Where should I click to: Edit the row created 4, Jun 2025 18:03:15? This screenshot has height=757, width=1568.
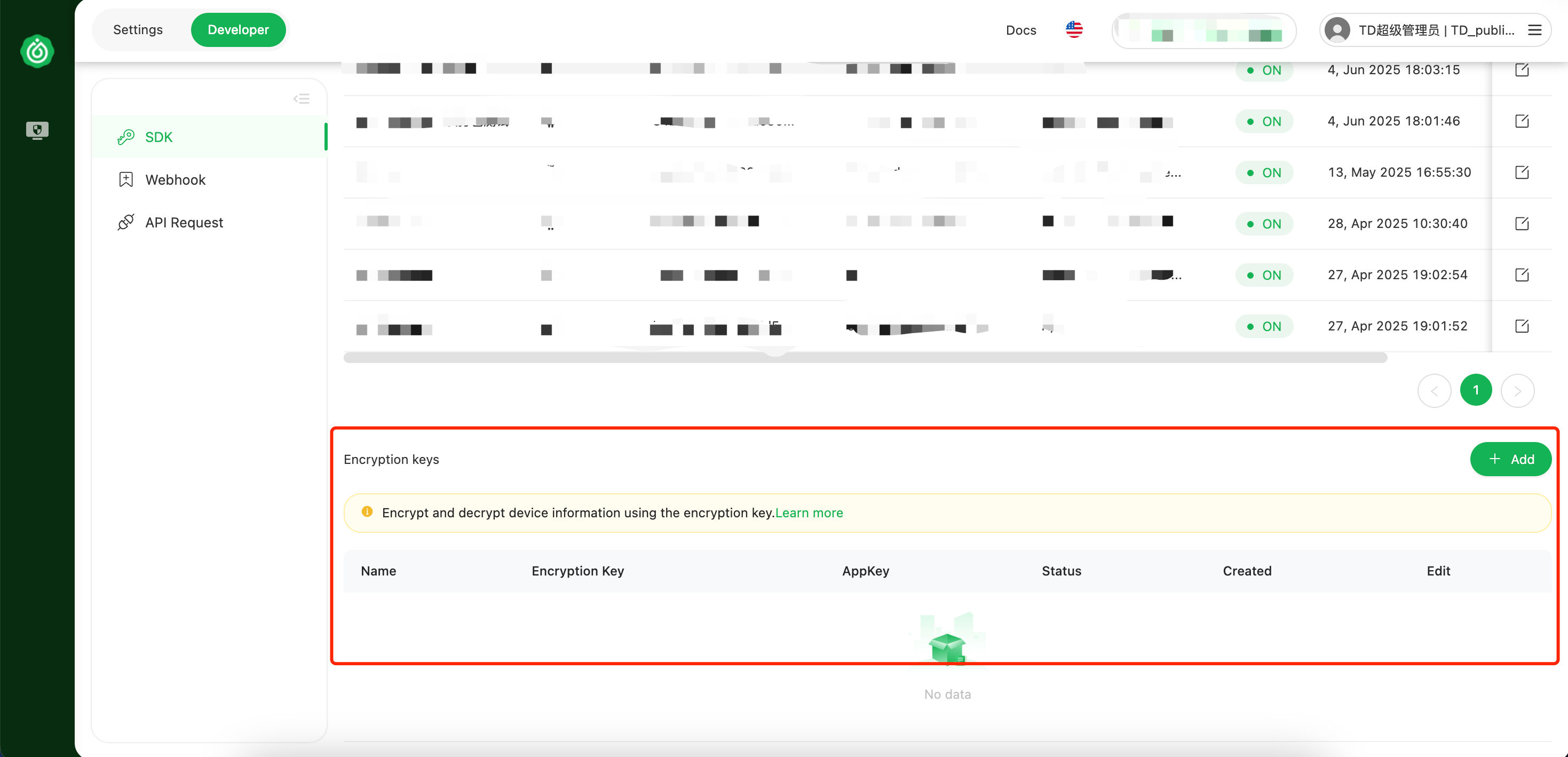pyautogui.click(x=1522, y=69)
